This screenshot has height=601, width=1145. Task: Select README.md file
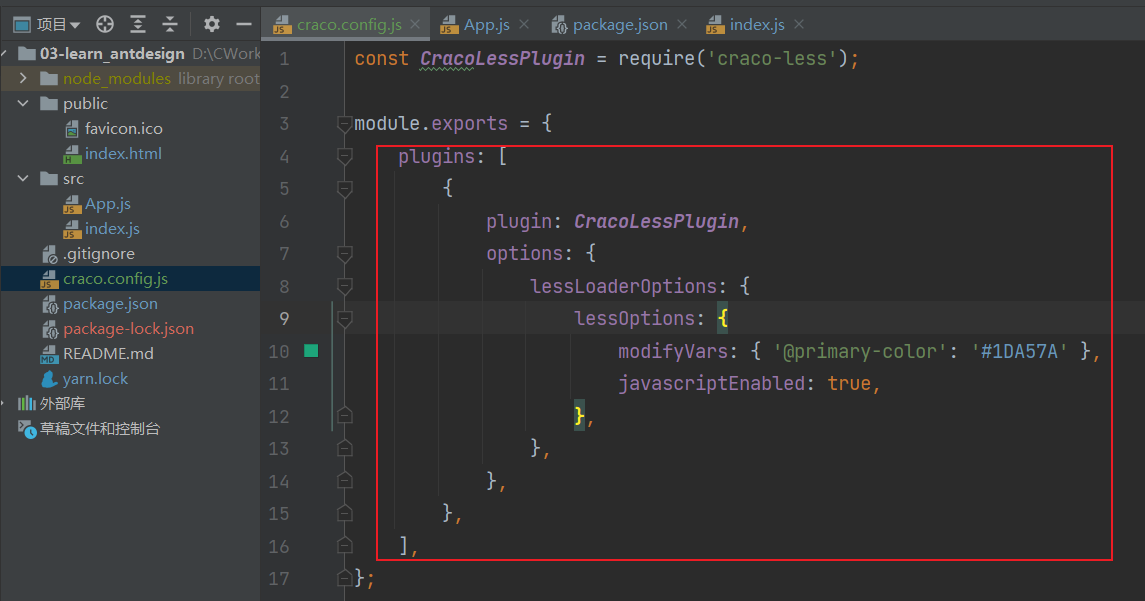tap(108, 353)
